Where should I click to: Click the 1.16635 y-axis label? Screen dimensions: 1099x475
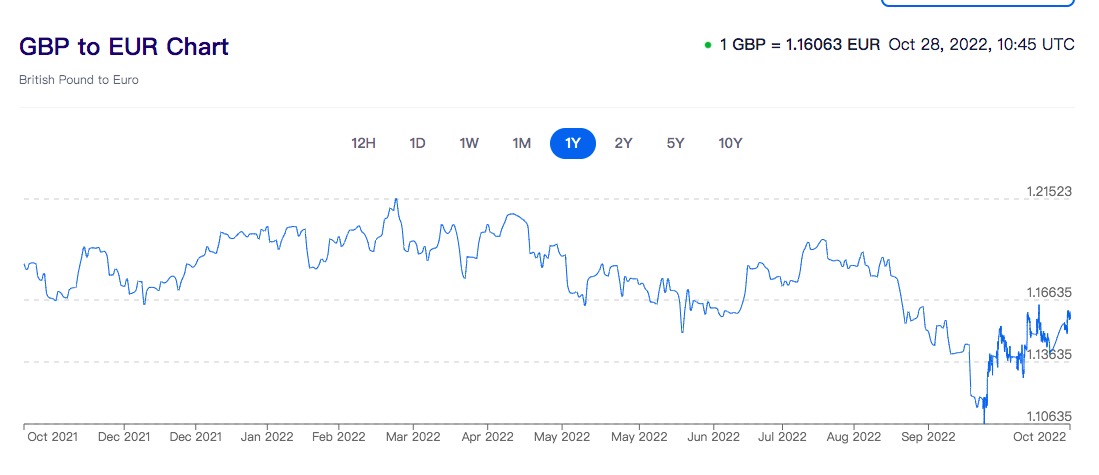click(x=1049, y=293)
